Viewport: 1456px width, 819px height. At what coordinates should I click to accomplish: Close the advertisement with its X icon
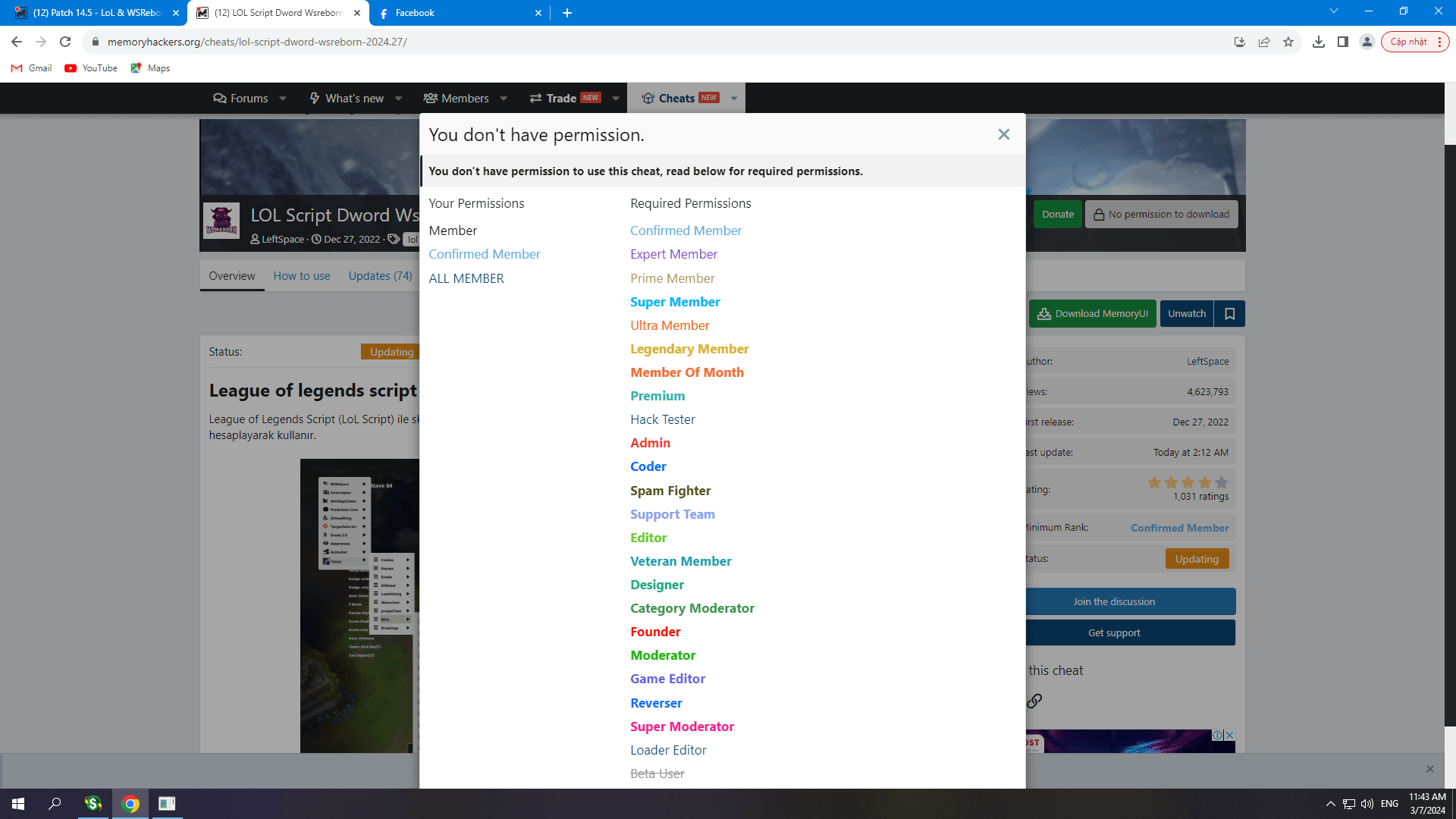pos(1230,735)
